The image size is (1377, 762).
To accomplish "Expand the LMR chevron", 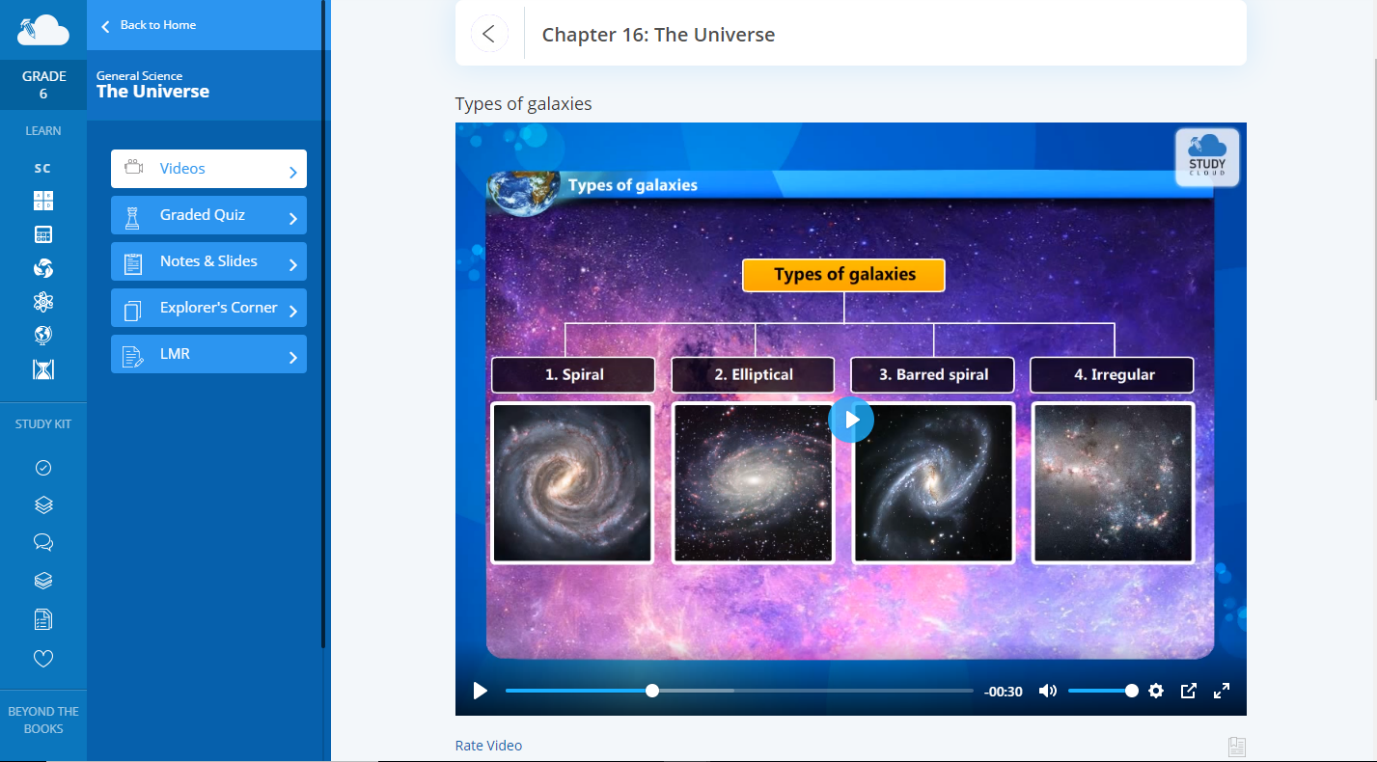I will click(x=293, y=357).
